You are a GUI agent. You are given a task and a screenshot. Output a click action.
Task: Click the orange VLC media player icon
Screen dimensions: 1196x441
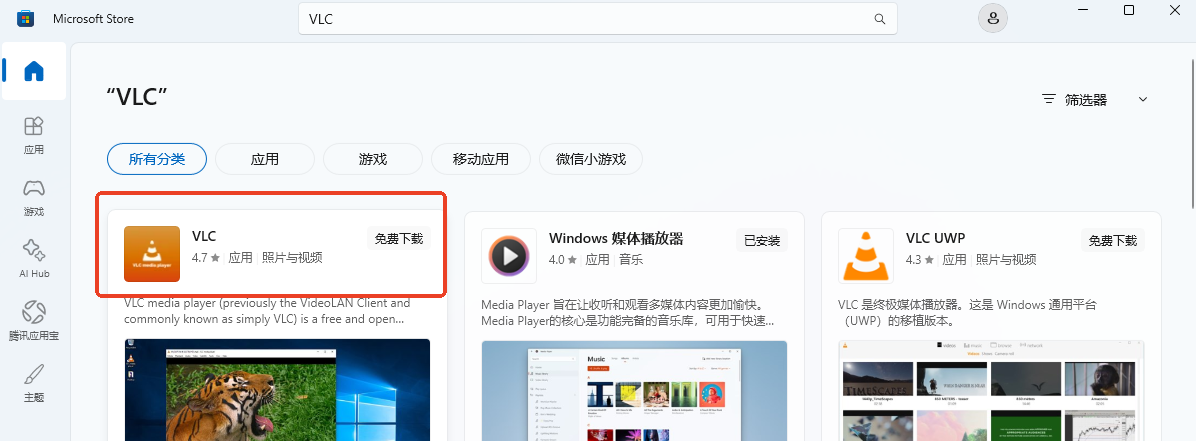[x=152, y=254]
